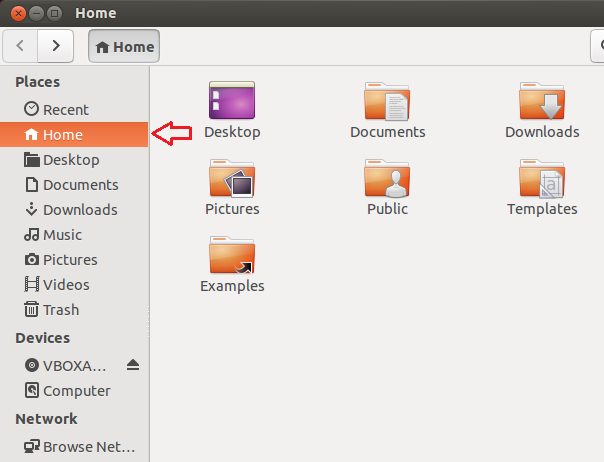Screen dimensions: 604x462
Task: Open the Documents folder icon in main view
Action: 387,101
